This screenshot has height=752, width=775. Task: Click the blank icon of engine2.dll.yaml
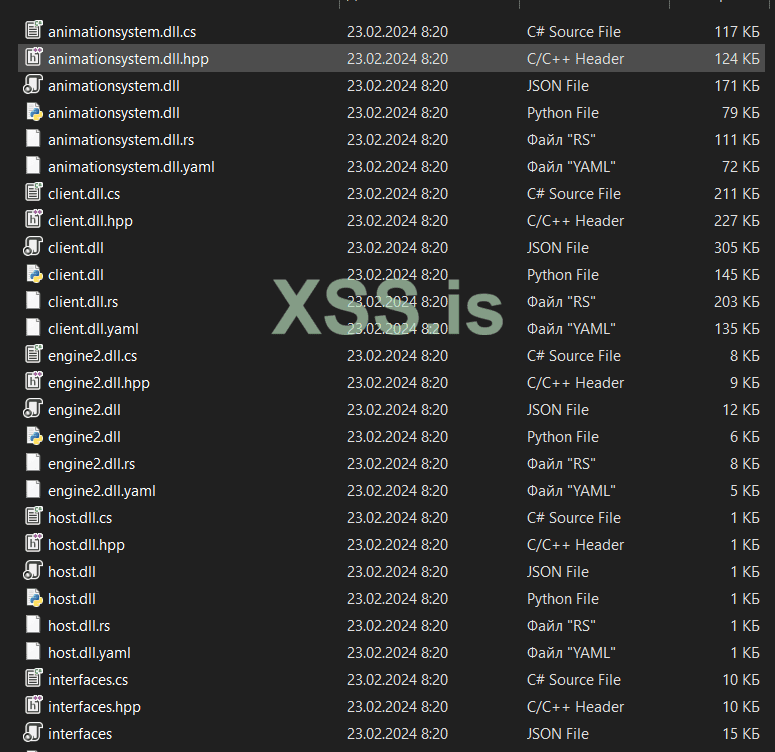(x=33, y=490)
